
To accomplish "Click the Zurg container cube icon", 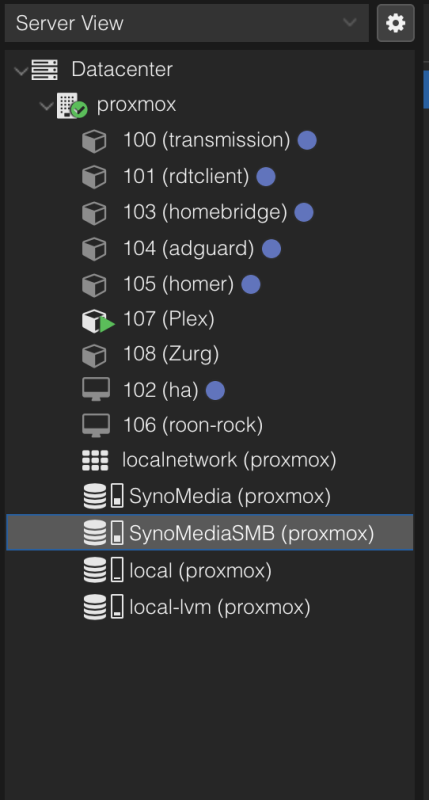I will tap(94, 356).
